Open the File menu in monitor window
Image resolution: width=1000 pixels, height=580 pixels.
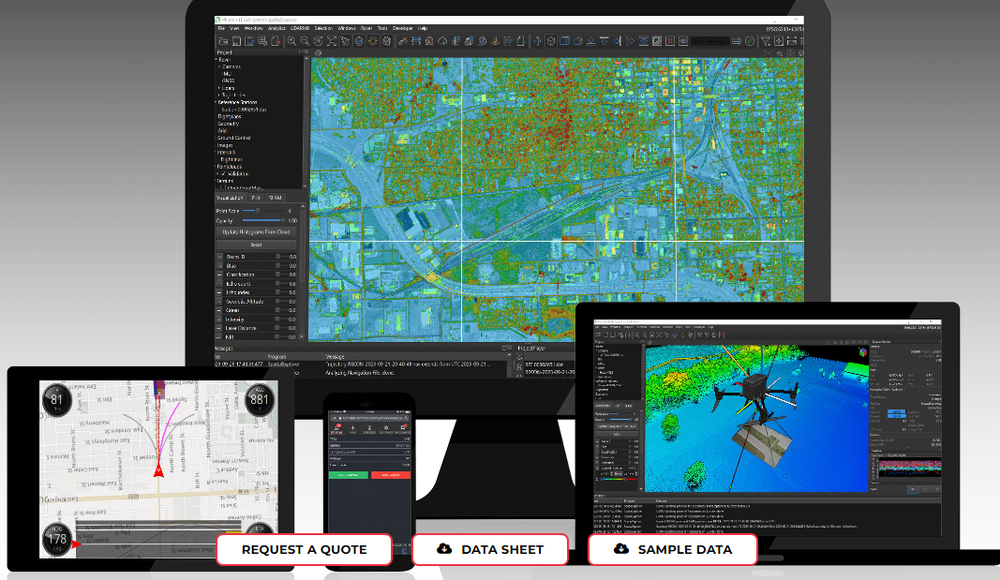point(221,28)
